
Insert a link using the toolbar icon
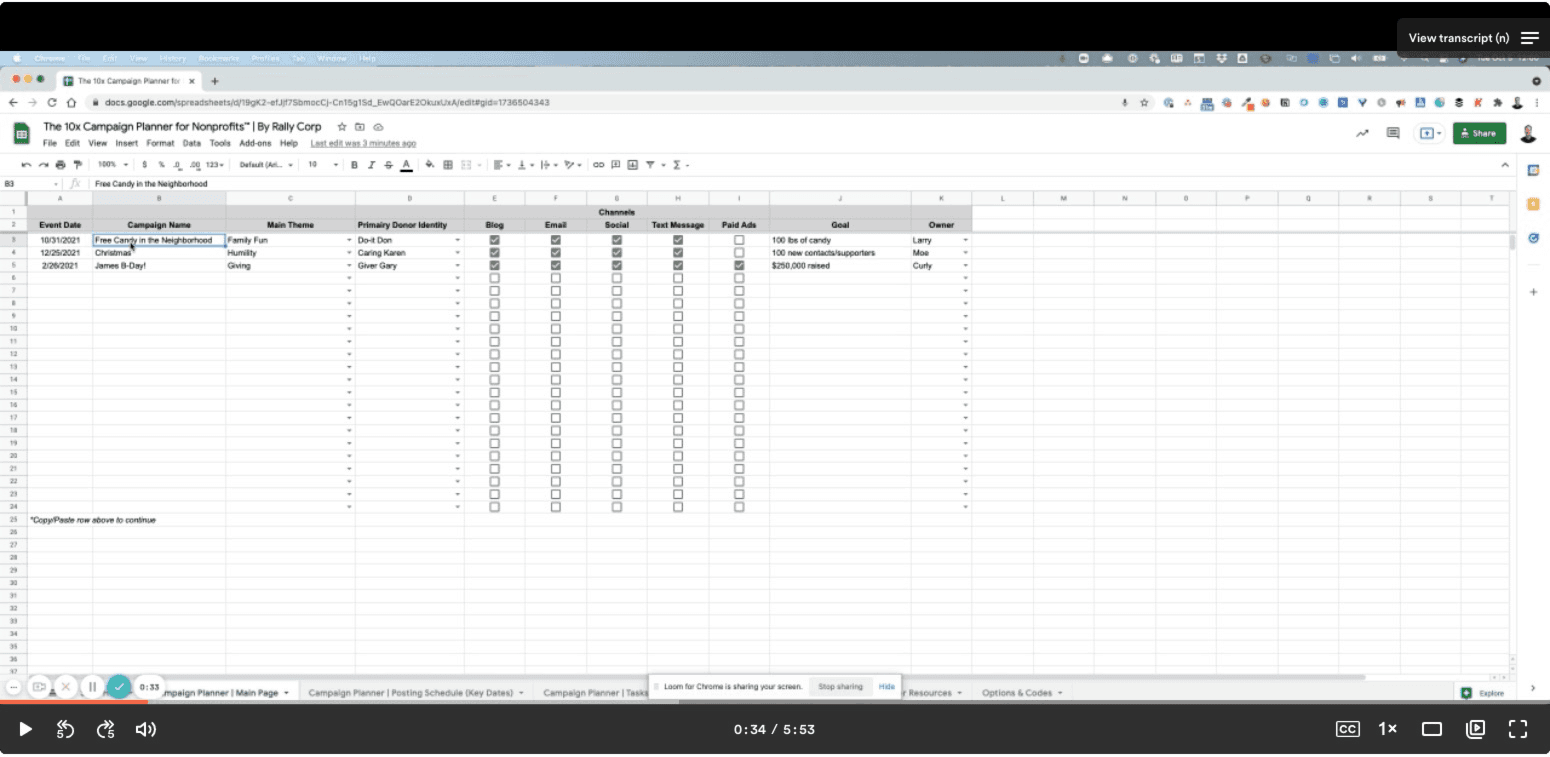pyautogui.click(x=598, y=165)
